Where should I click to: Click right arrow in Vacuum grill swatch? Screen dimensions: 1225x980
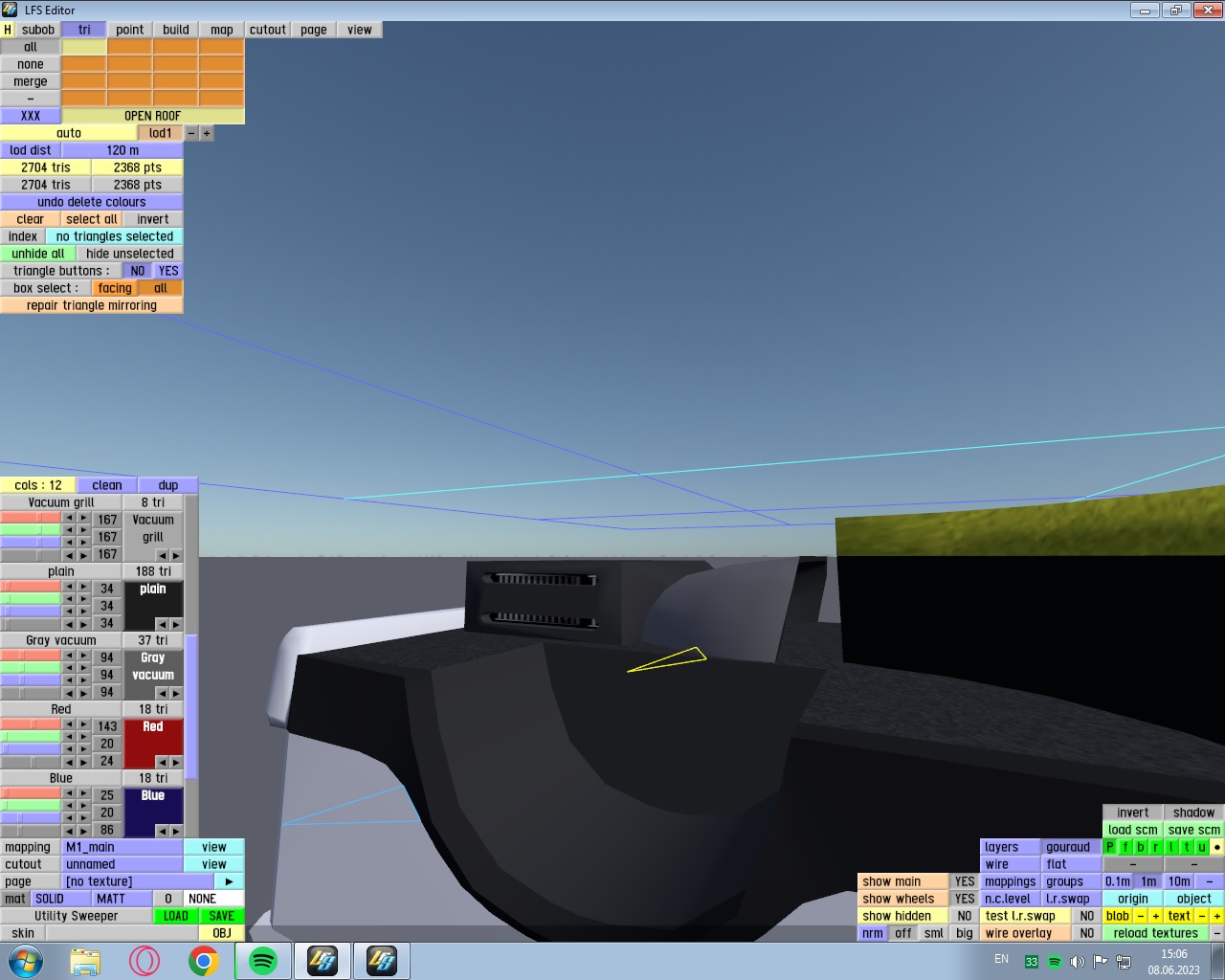coord(176,555)
